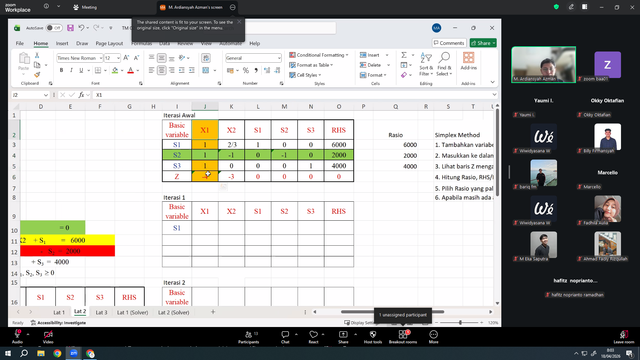Toggle Middle Align in Alignment group

tap(162, 58)
